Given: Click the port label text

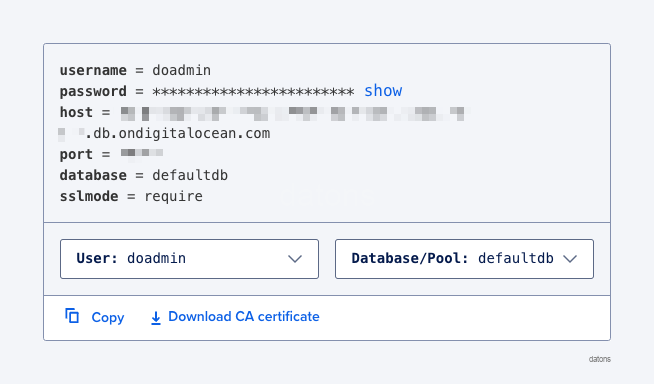Looking at the screenshot, I should click(x=76, y=155).
